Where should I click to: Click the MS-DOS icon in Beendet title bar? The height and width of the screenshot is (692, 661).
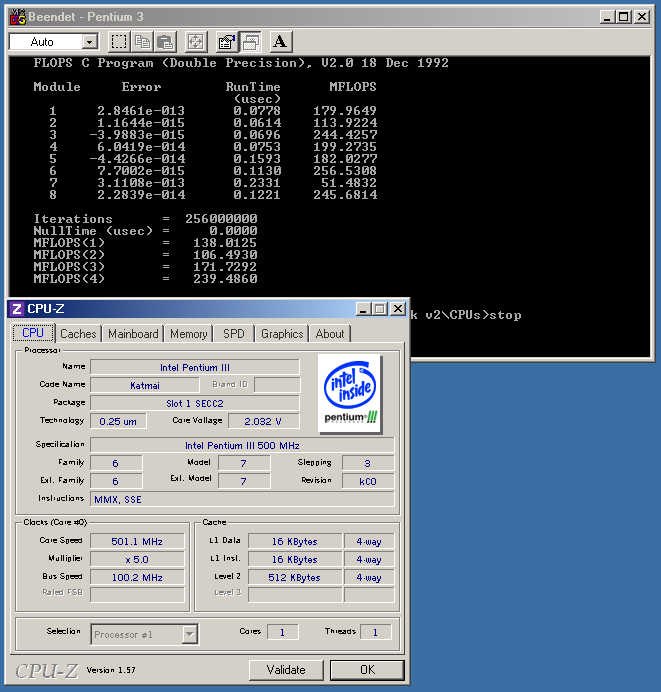pos(18,17)
